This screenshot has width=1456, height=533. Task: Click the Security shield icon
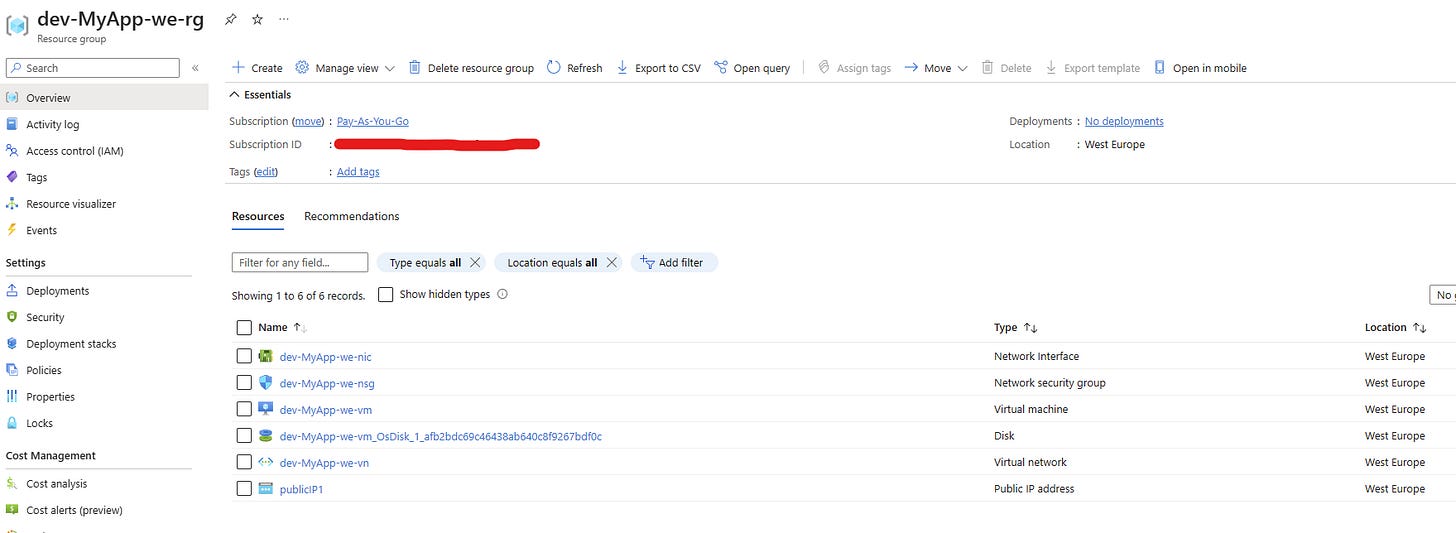pos(12,317)
